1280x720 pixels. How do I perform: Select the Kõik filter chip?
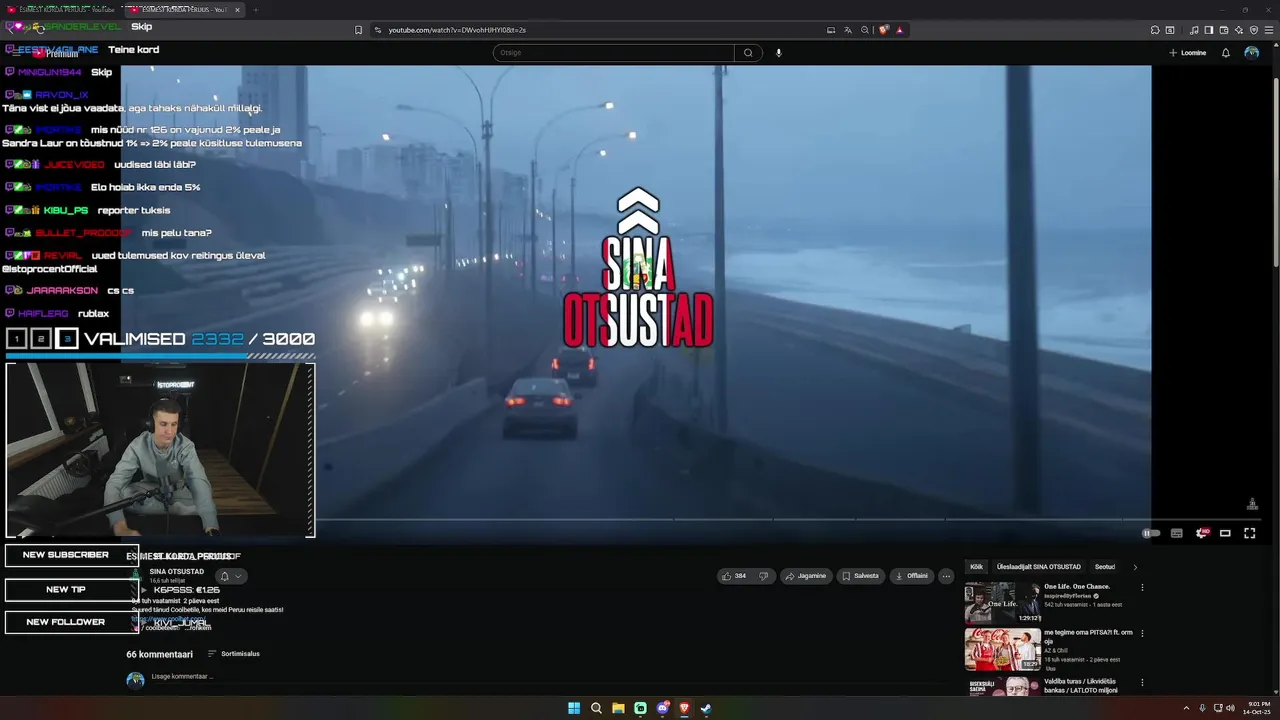point(976,567)
